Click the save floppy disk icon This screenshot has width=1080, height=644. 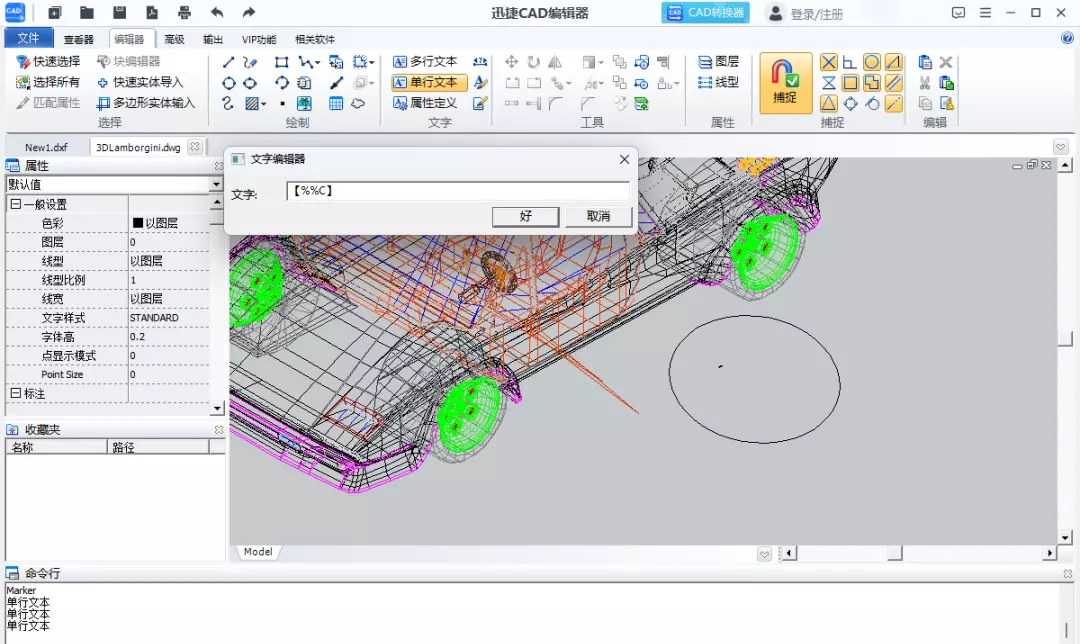coord(119,13)
